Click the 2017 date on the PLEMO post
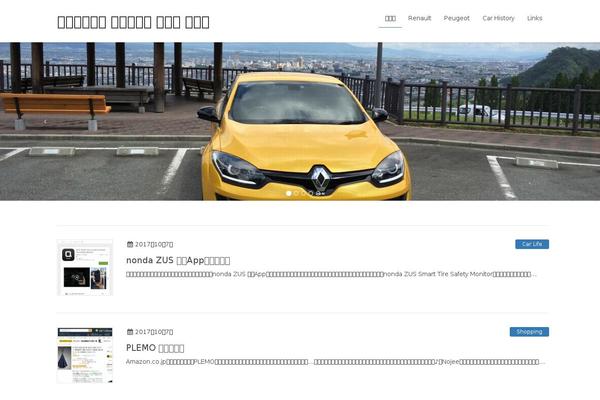Screen dimensions: 600x400 coord(154,332)
